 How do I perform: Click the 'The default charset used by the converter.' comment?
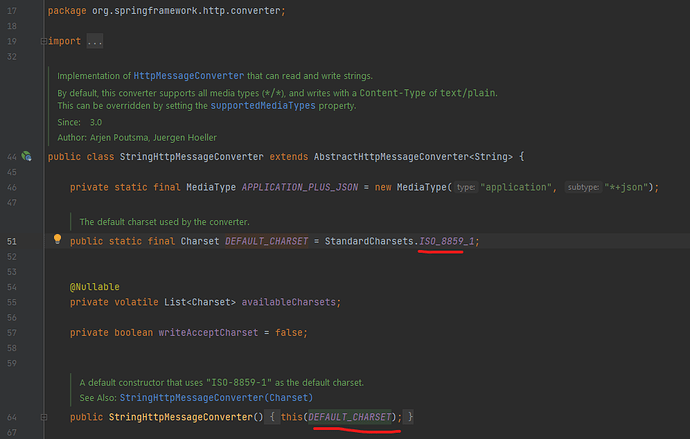[164, 222]
